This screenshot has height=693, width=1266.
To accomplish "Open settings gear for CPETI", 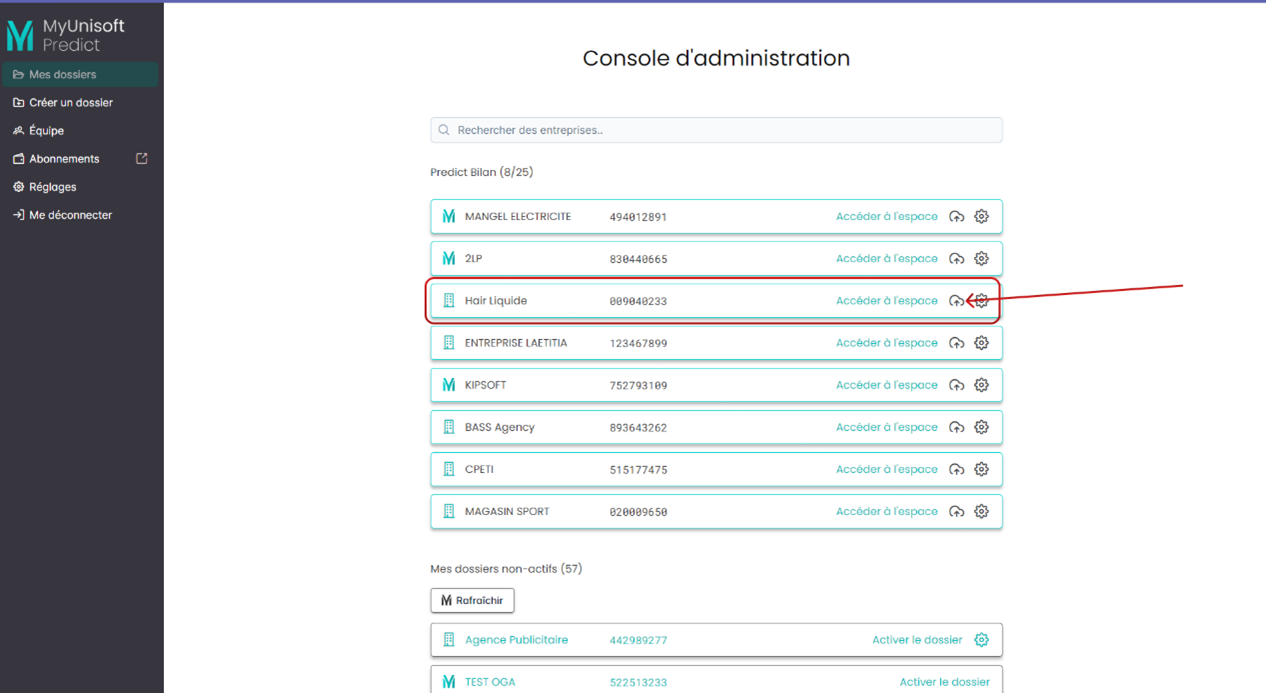I will tap(982, 469).
